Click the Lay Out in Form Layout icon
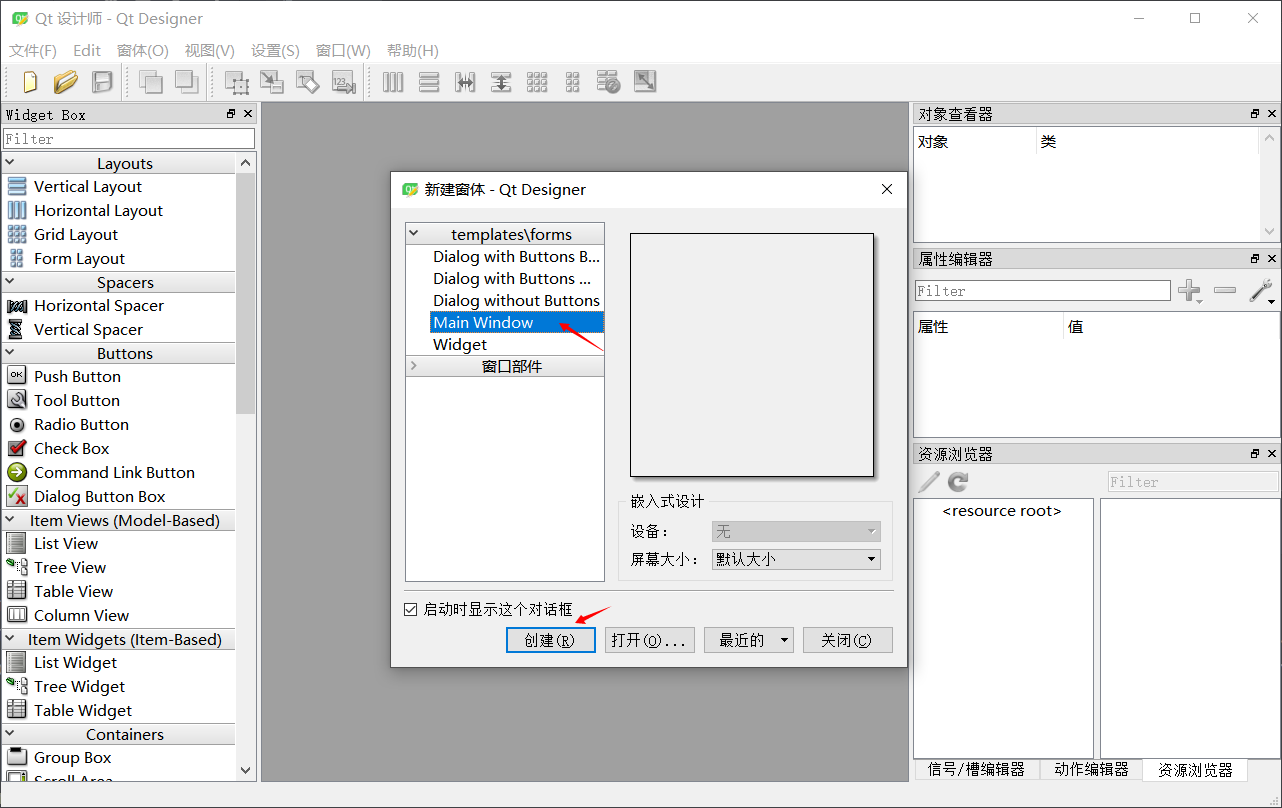 pos(573,82)
